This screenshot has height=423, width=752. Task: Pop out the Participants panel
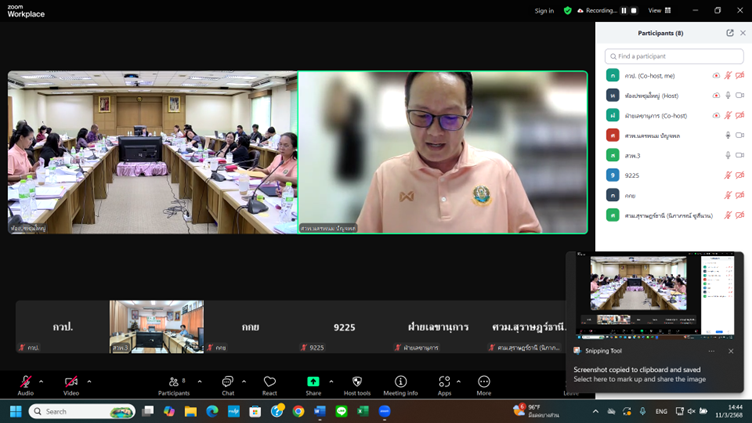[730, 33]
